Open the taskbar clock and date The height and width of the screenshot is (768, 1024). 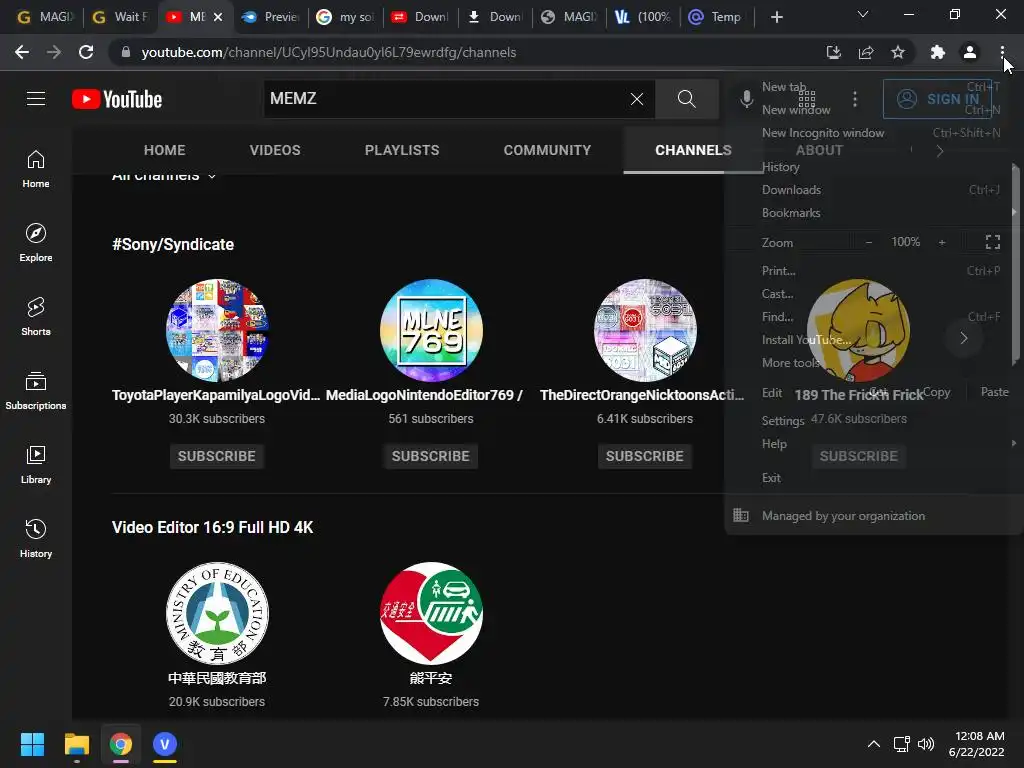click(977, 744)
